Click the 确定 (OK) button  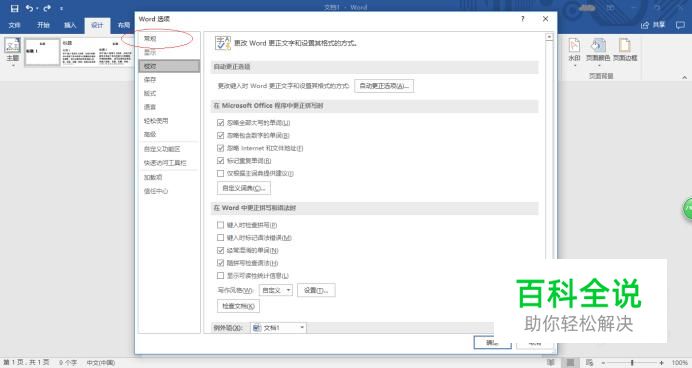point(493,342)
